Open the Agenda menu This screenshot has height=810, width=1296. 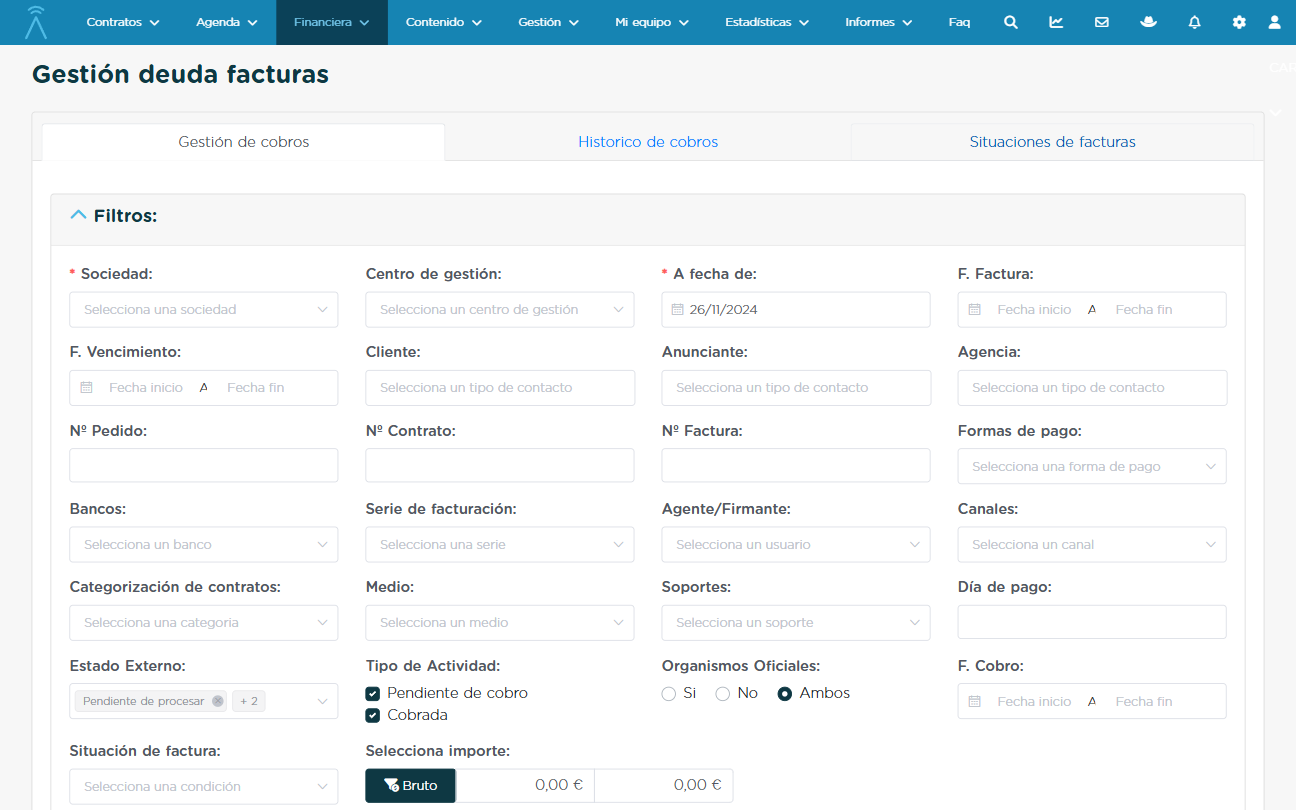[x=226, y=22]
